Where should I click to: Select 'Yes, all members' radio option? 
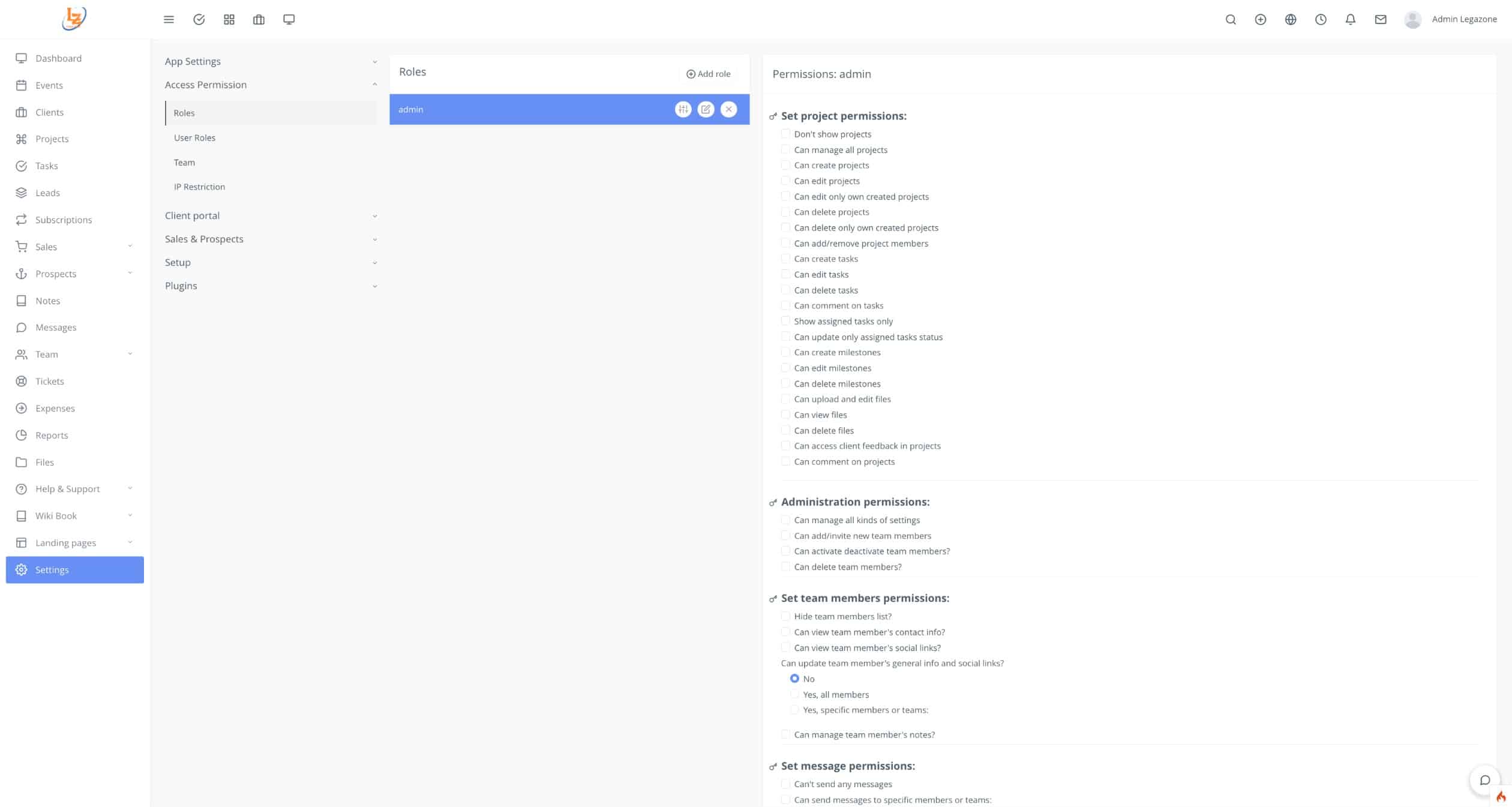pyautogui.click(x=794, y=694)
